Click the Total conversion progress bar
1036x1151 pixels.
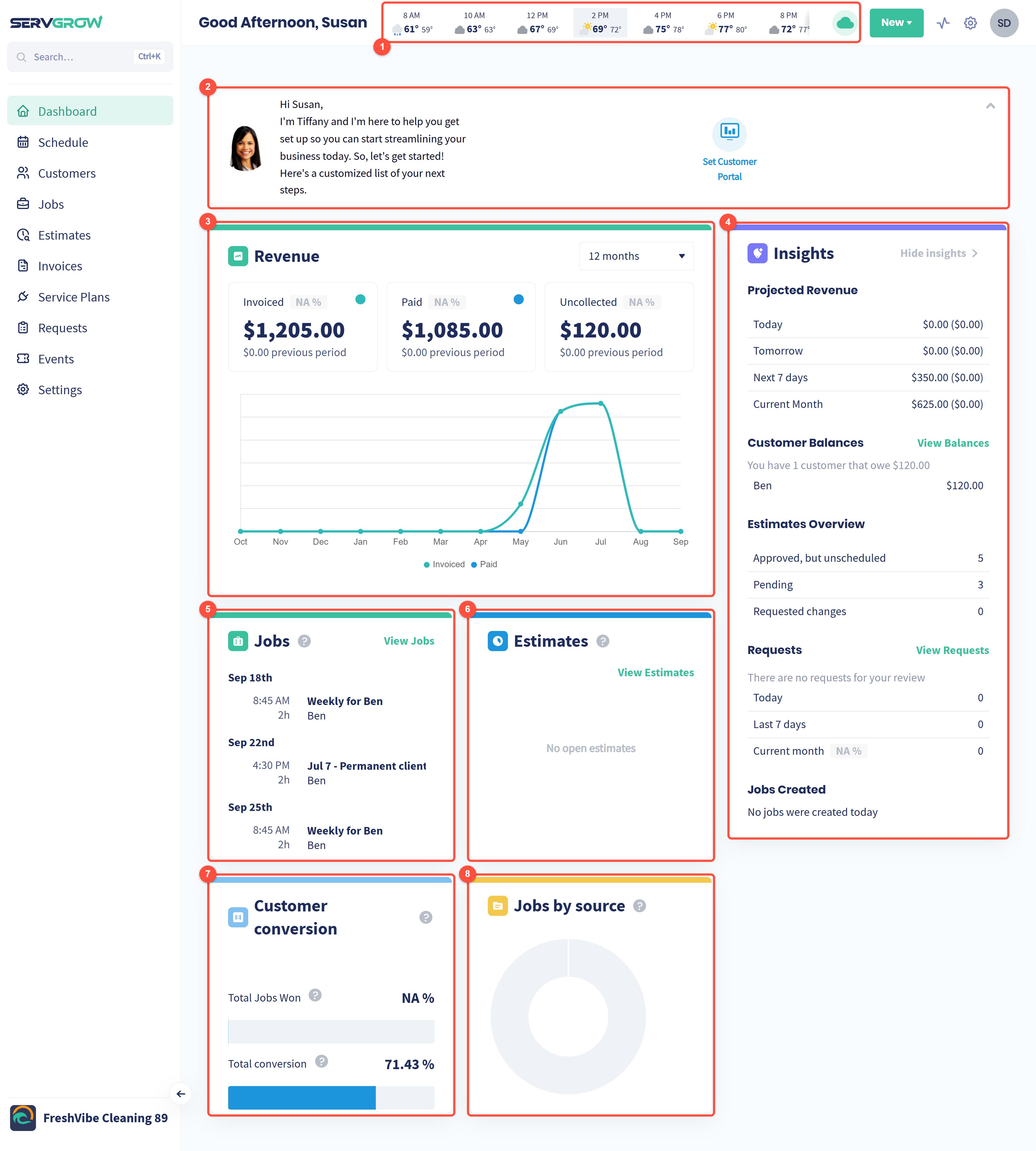[x=331, y=1097]
